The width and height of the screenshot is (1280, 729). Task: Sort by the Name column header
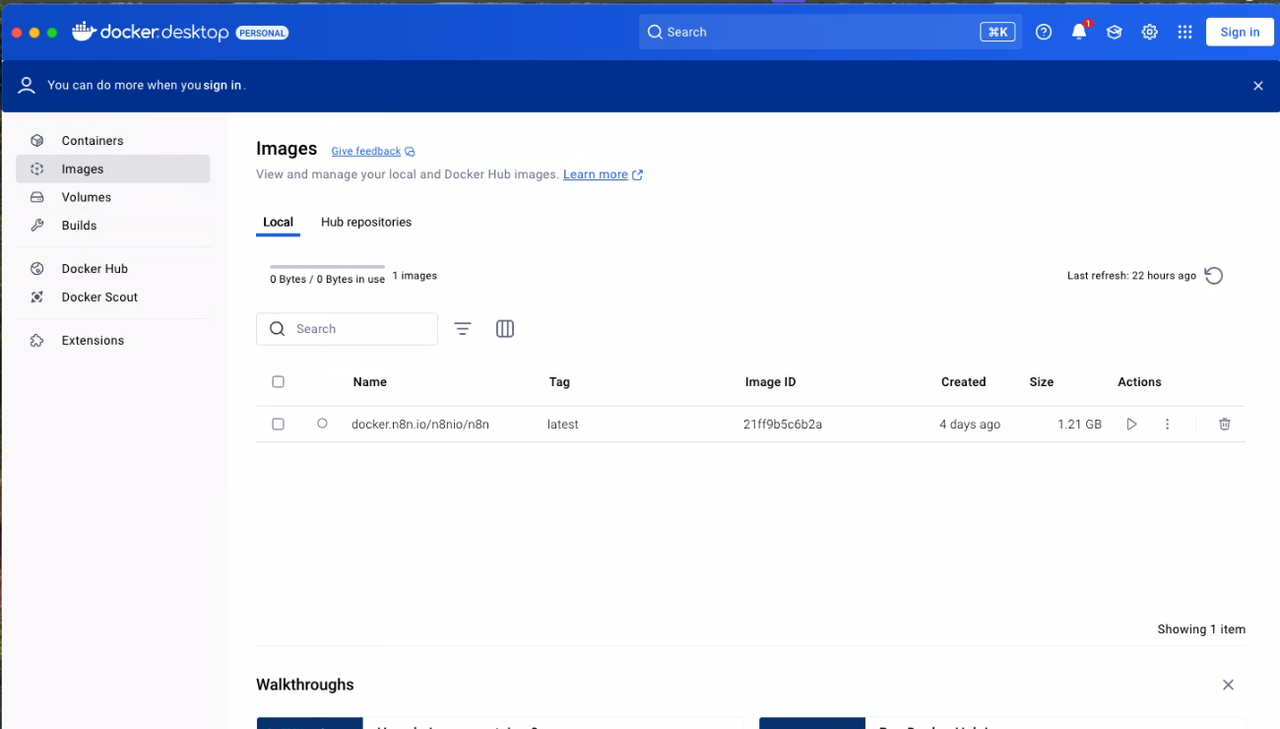tap(370, 382)
